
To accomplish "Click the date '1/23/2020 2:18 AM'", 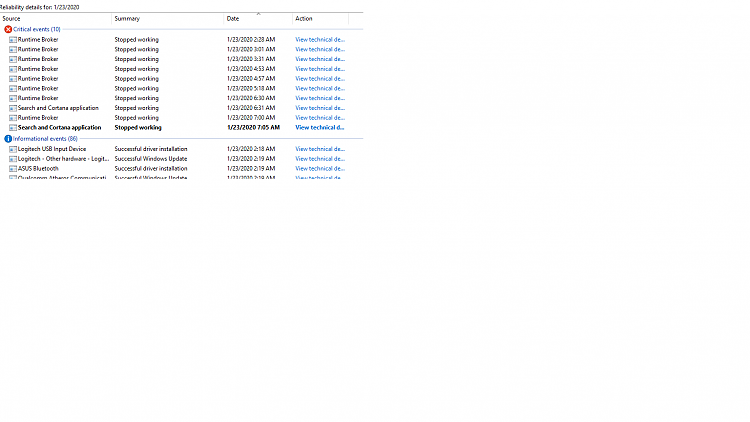I will [x=251, y=149].
